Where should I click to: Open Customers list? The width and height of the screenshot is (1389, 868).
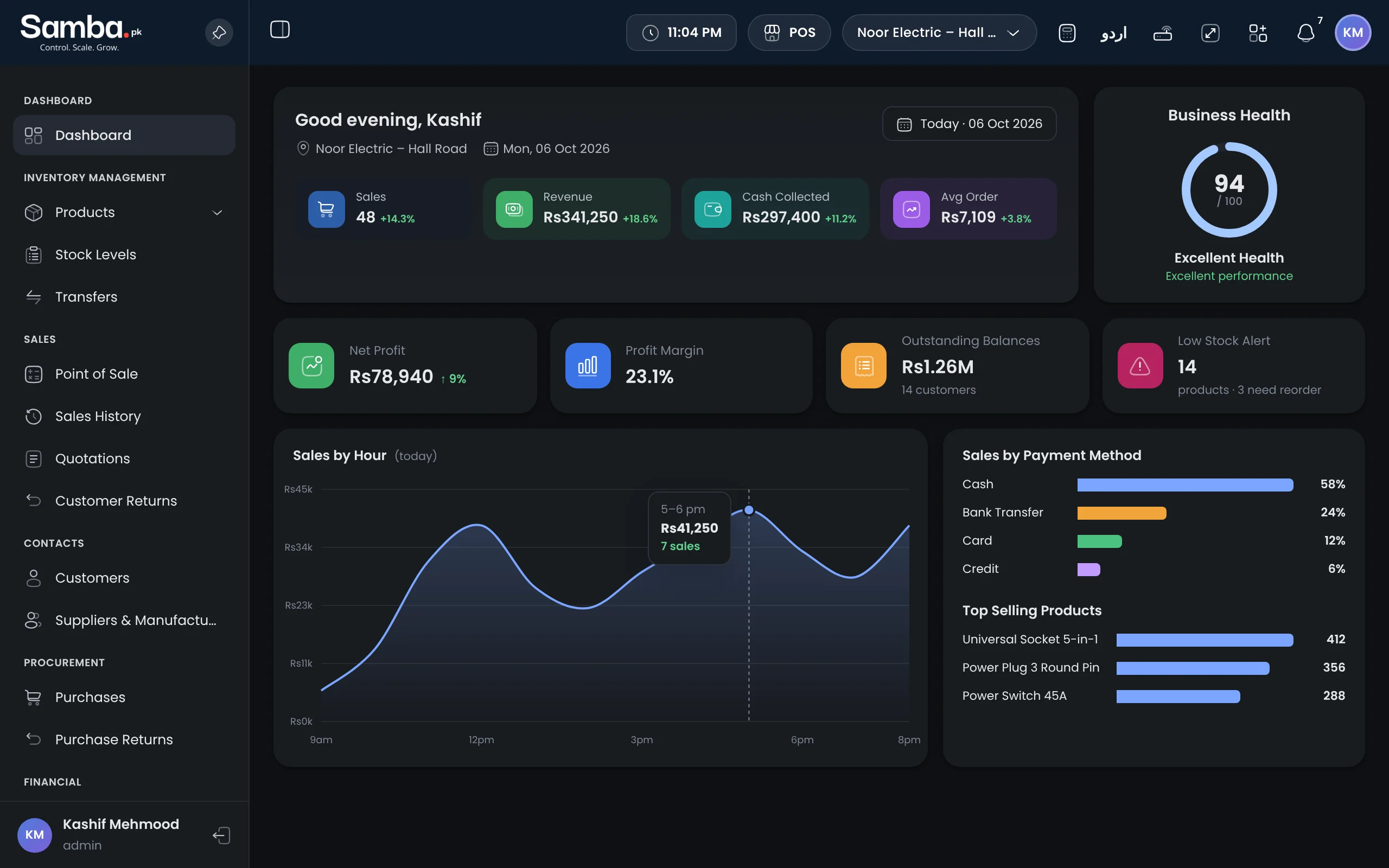(x=124, y=578)
